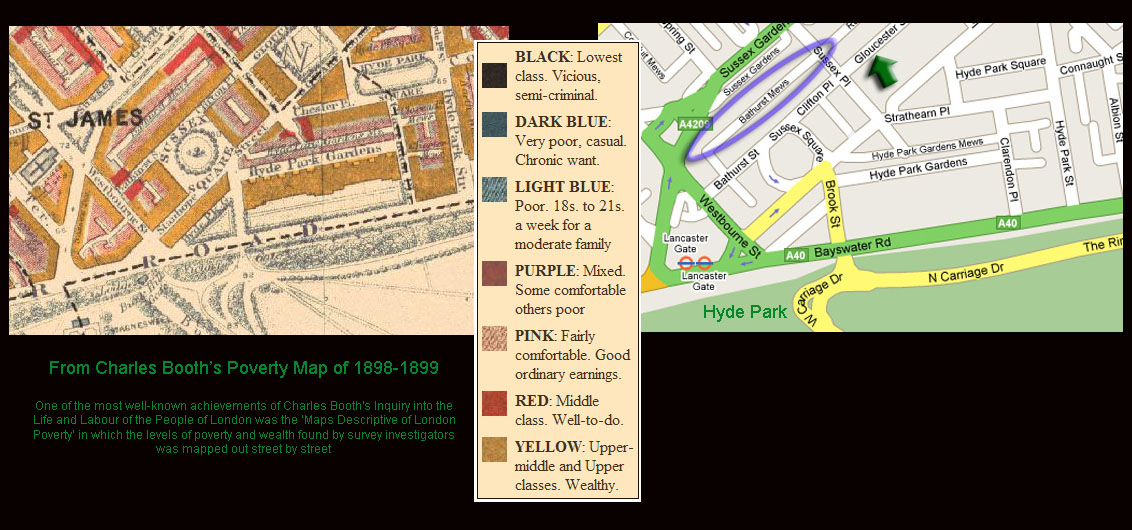The image size is (1132, 530).
Task: Click the "PURPLE: Mixed" legend description
Action: [x=570, y=290]
